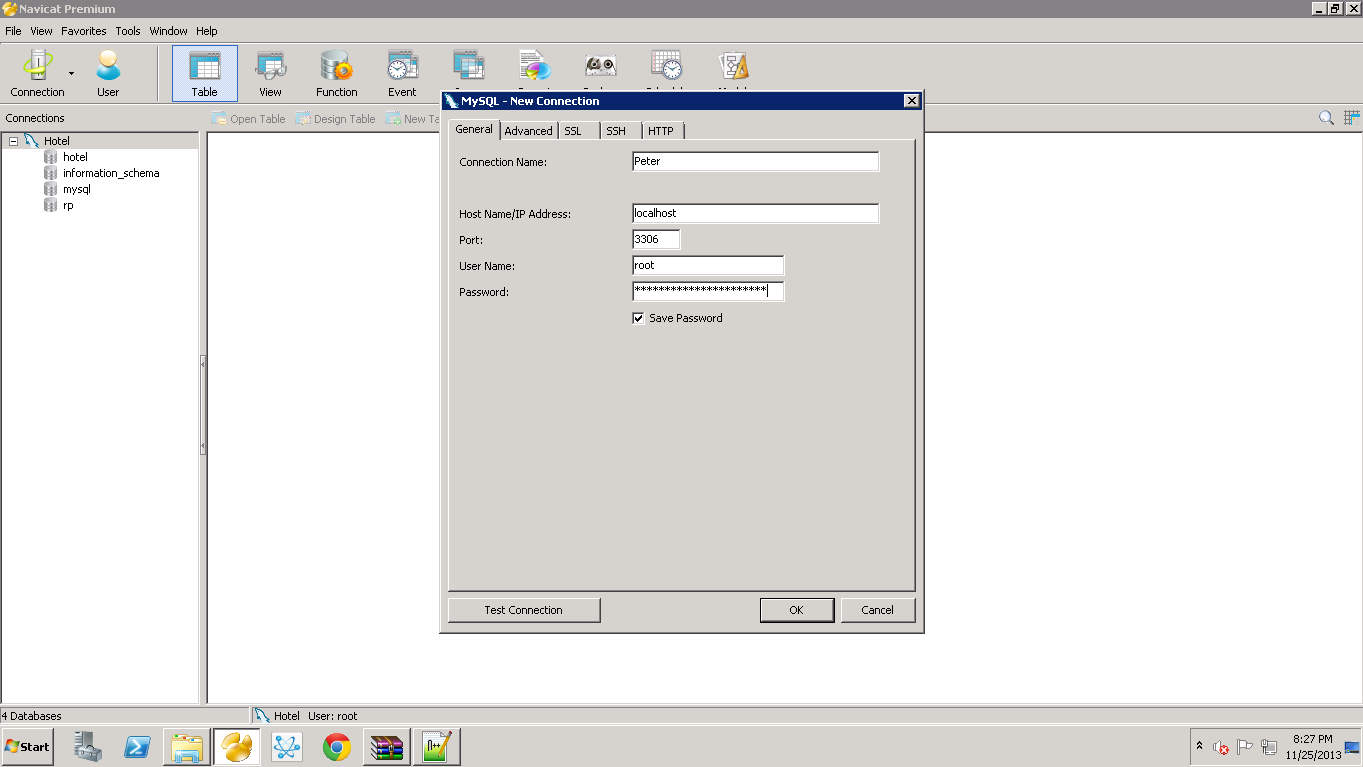Click the Windows Start button
Viewport: 1363px width, 767px height.
click(x=27, y=746)
